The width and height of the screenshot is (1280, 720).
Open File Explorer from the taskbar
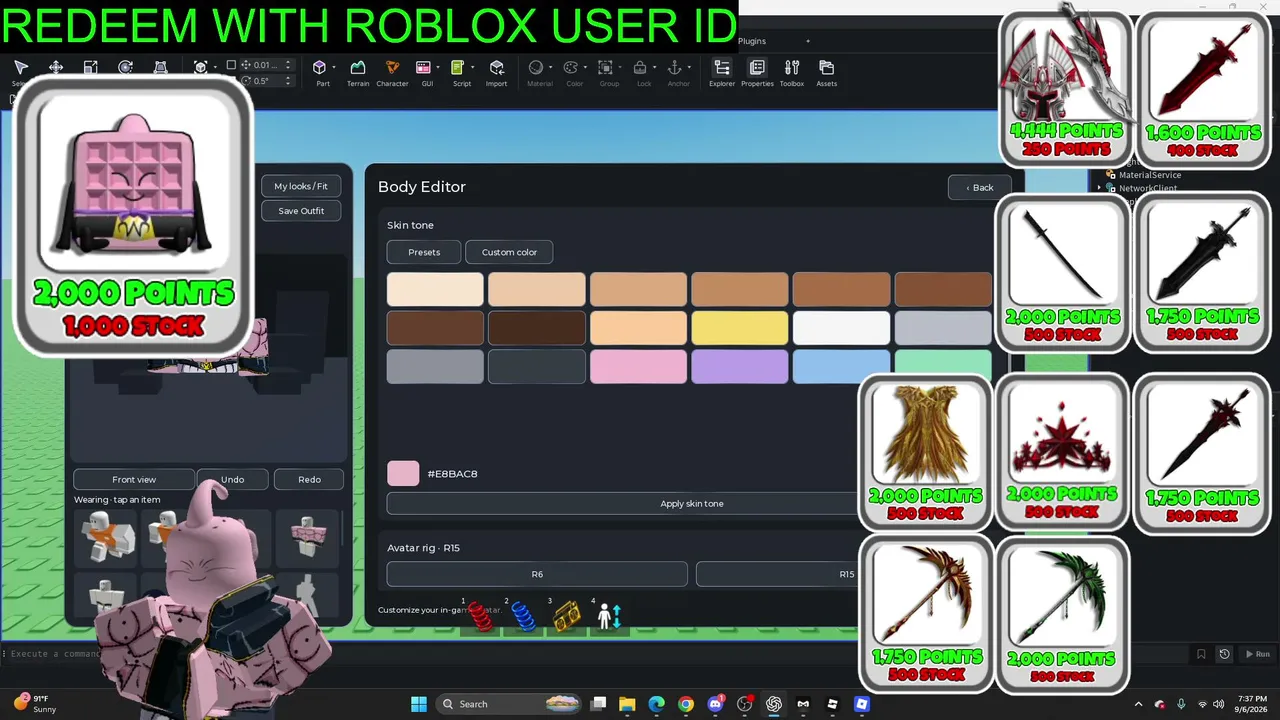(x=627, y=704)
